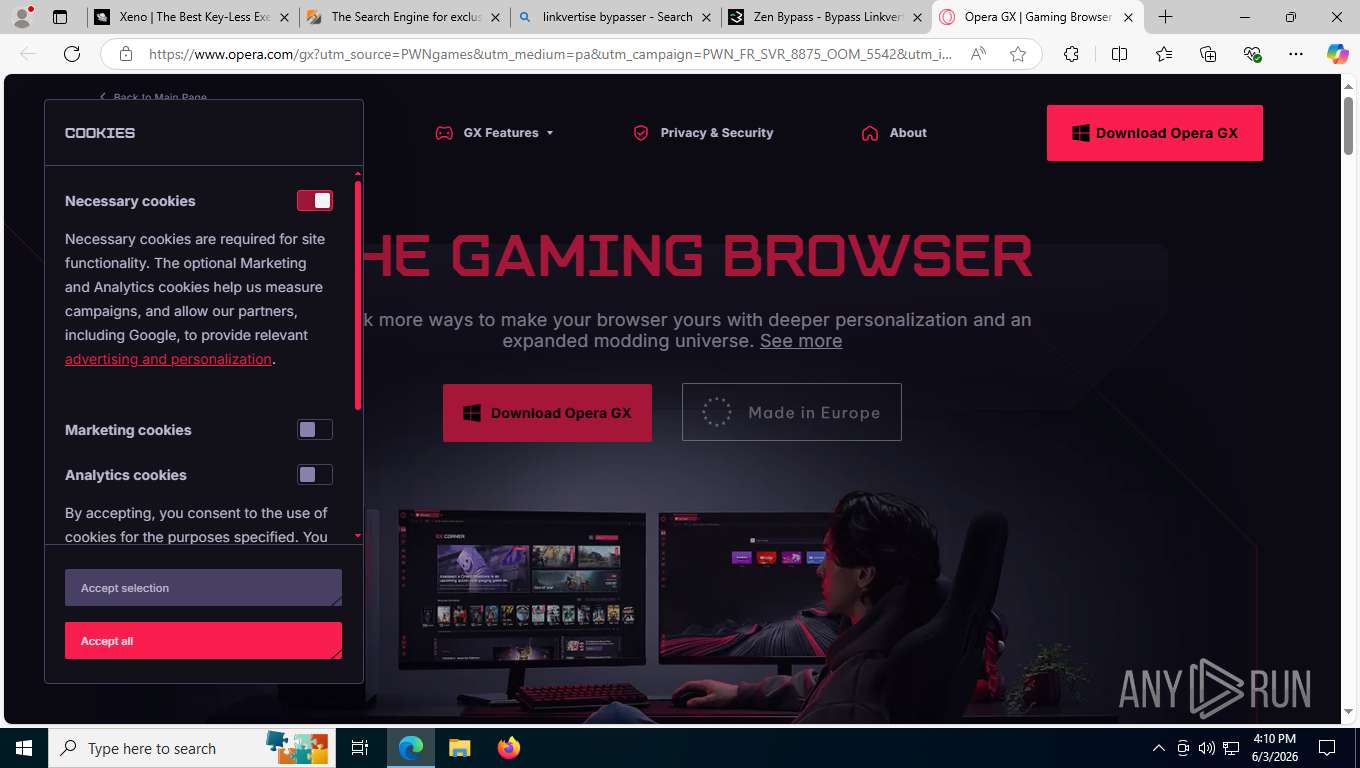Open the volume control in the tray

coord(1207,748)
